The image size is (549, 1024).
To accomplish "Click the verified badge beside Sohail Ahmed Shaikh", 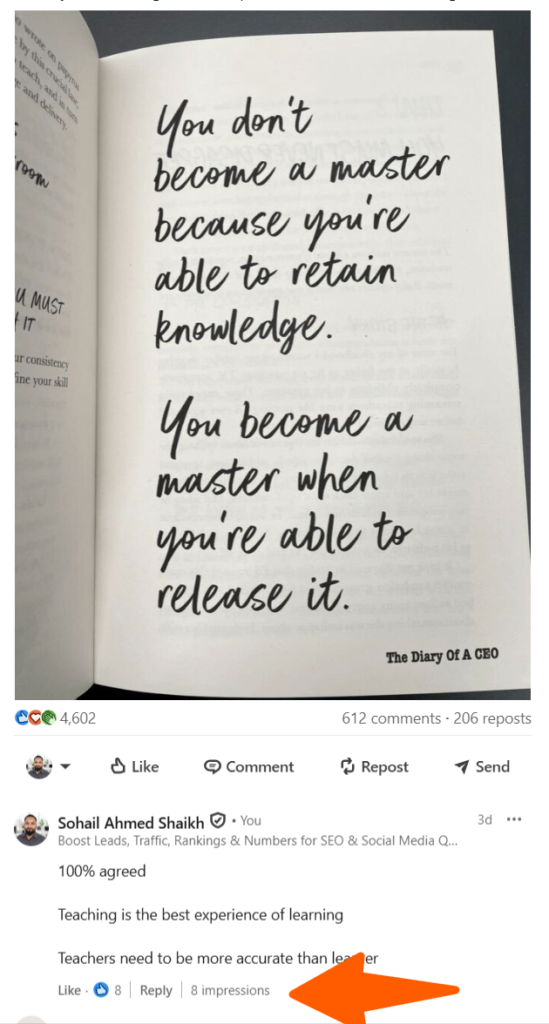I will [x=220, y=820].
